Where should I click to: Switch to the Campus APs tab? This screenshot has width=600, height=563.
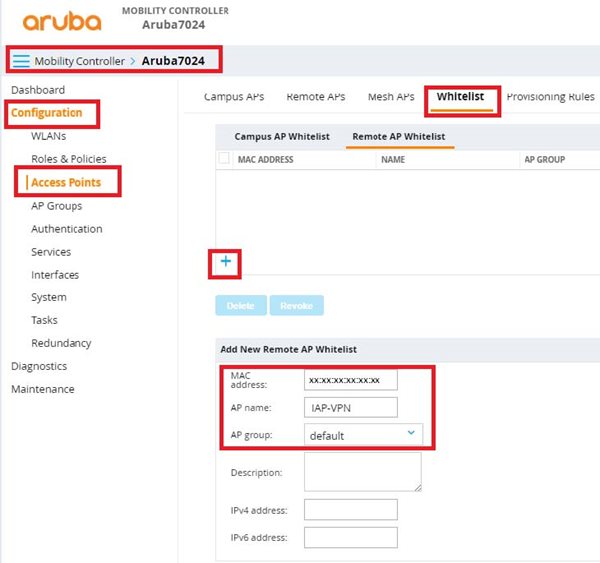(234, 97)
